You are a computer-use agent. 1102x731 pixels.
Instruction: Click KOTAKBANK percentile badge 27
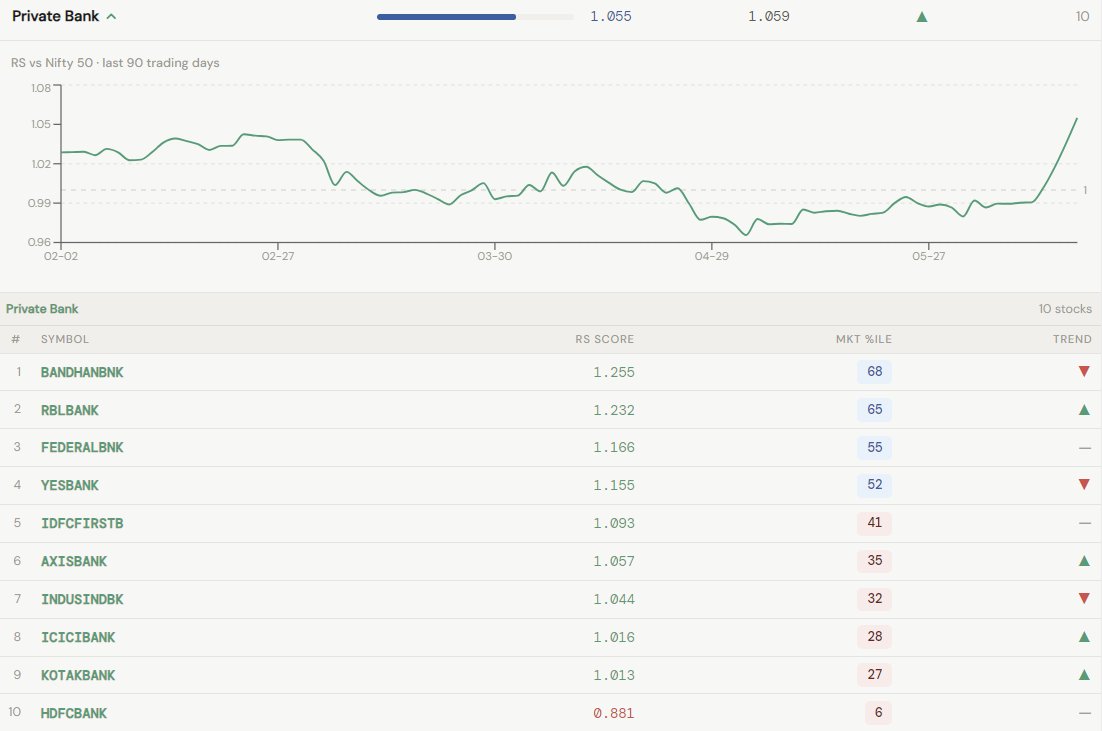pos(874,674)
